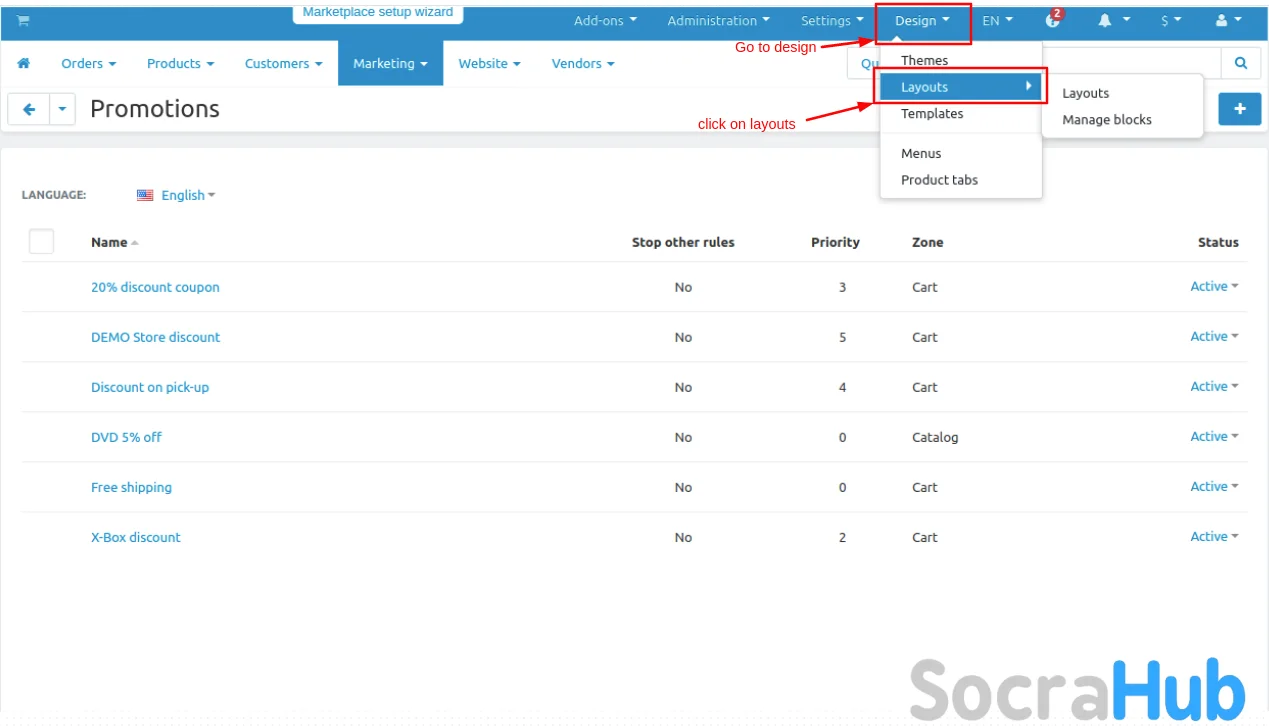This screenshot has height=726, width=1269.
Task: Click the plus button to add promotion
Action: pyautogui.click(x=1239, y=109)
